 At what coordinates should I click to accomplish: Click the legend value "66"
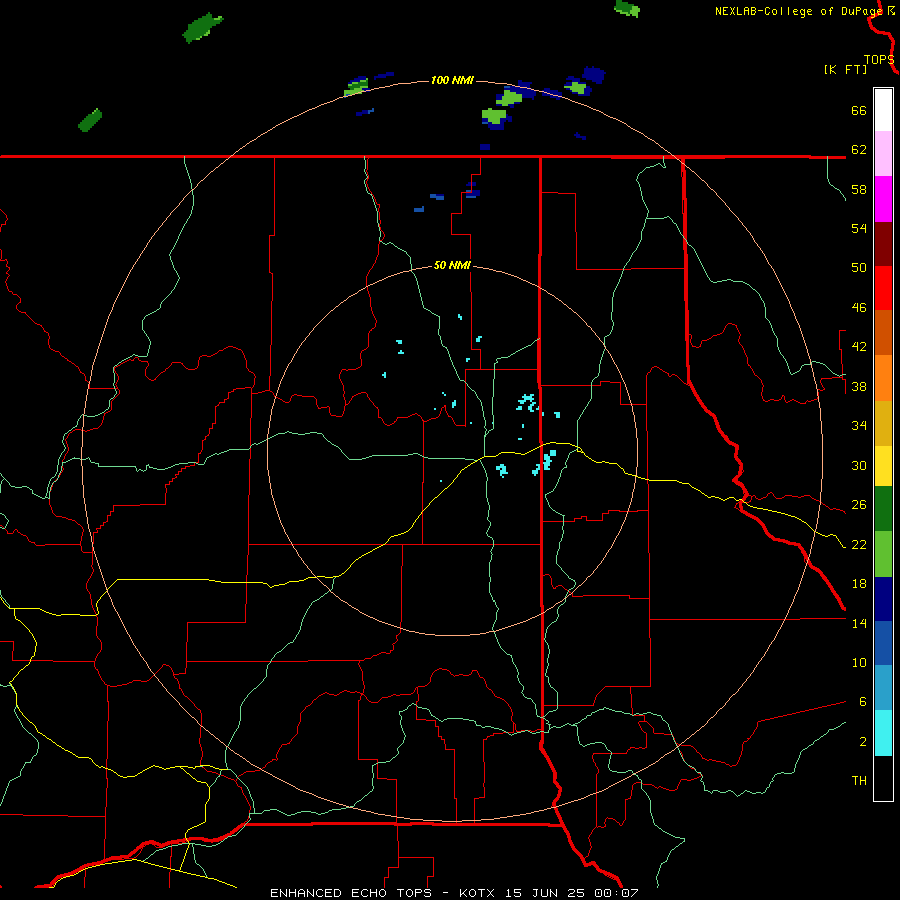[859, 110]
